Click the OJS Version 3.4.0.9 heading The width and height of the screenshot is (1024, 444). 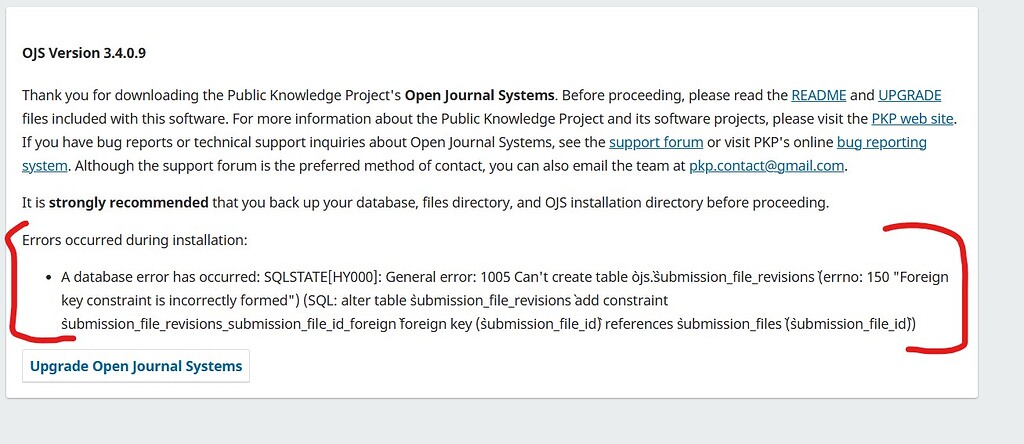[x=84, y=54]
